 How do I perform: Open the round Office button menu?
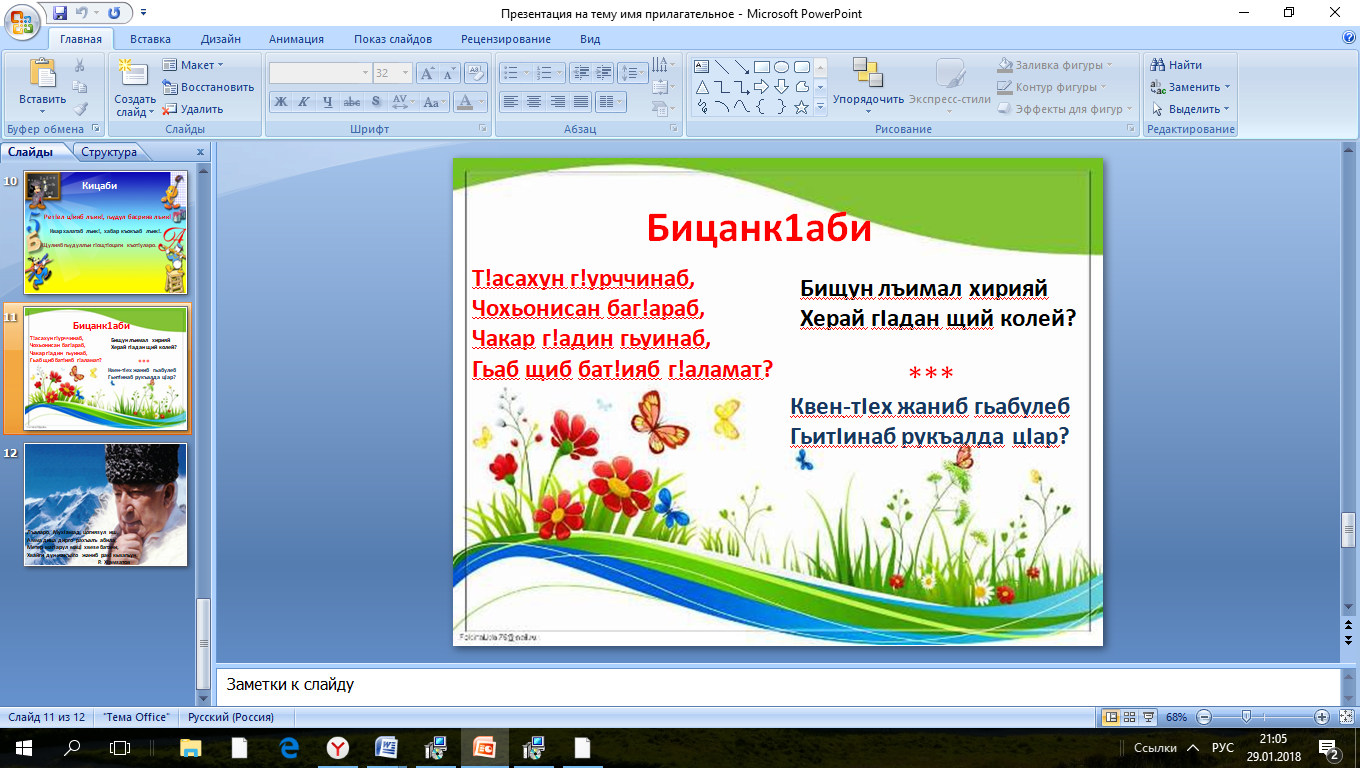tap(22, 20)
